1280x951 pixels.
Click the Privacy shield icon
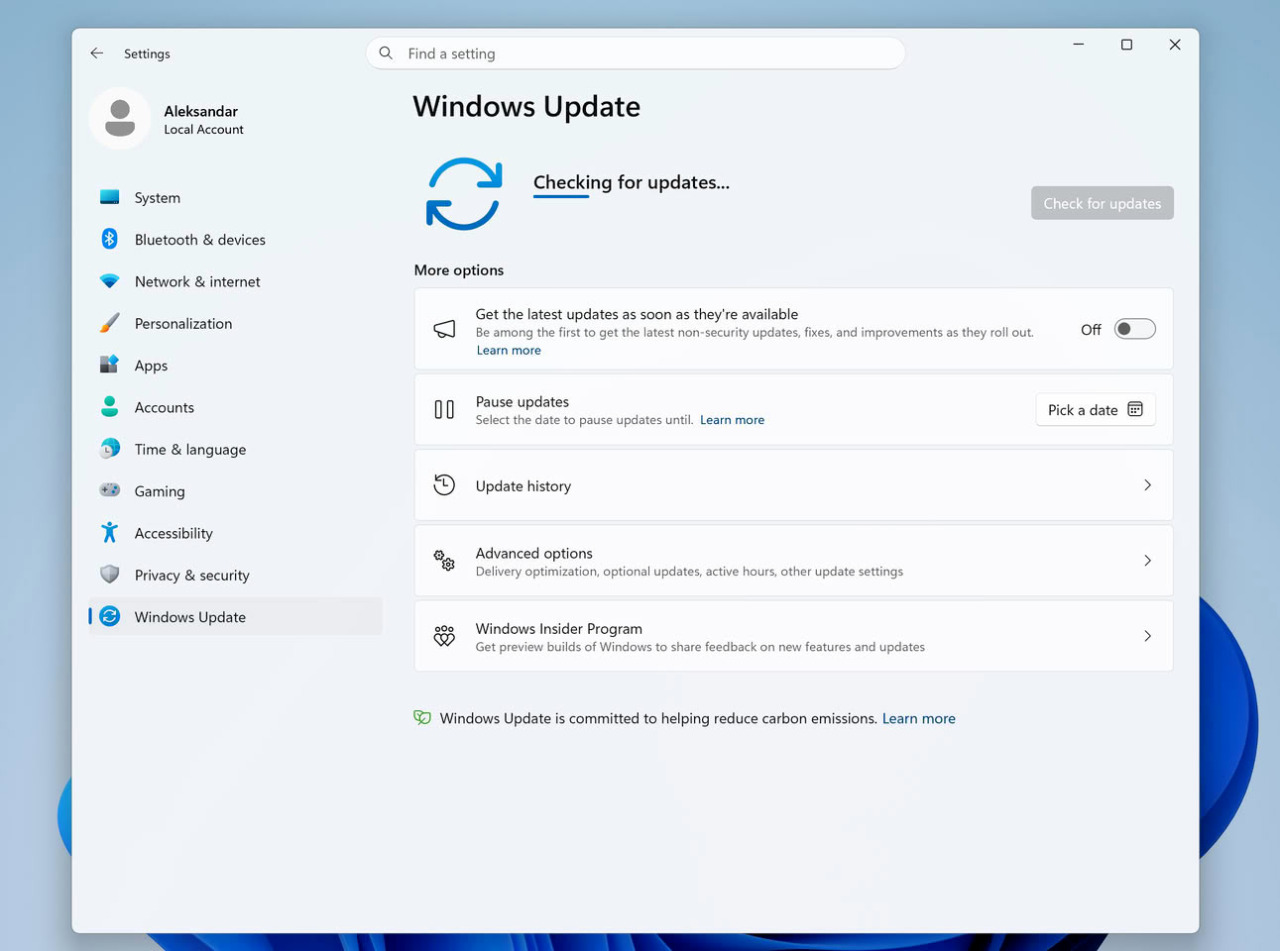110,575
